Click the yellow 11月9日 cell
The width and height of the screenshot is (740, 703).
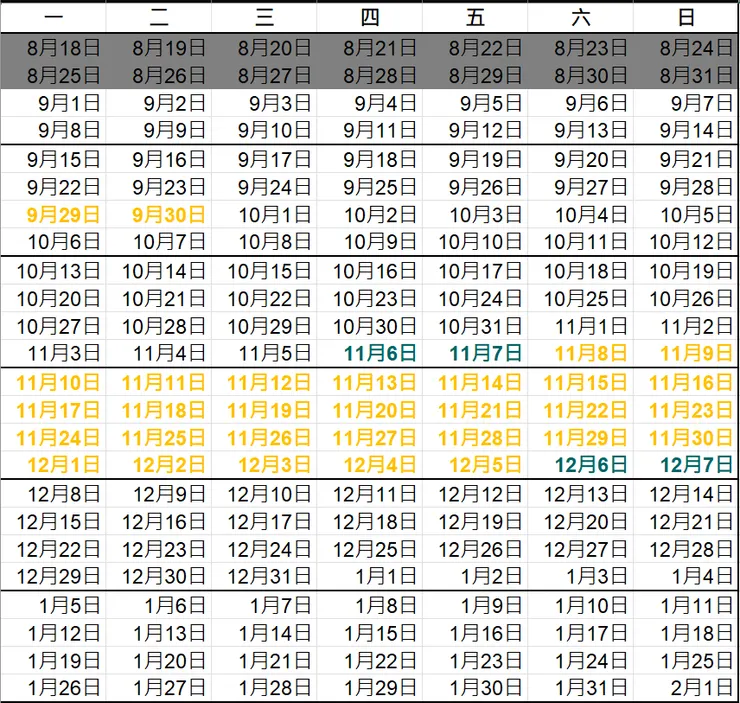tap(686, 353)
